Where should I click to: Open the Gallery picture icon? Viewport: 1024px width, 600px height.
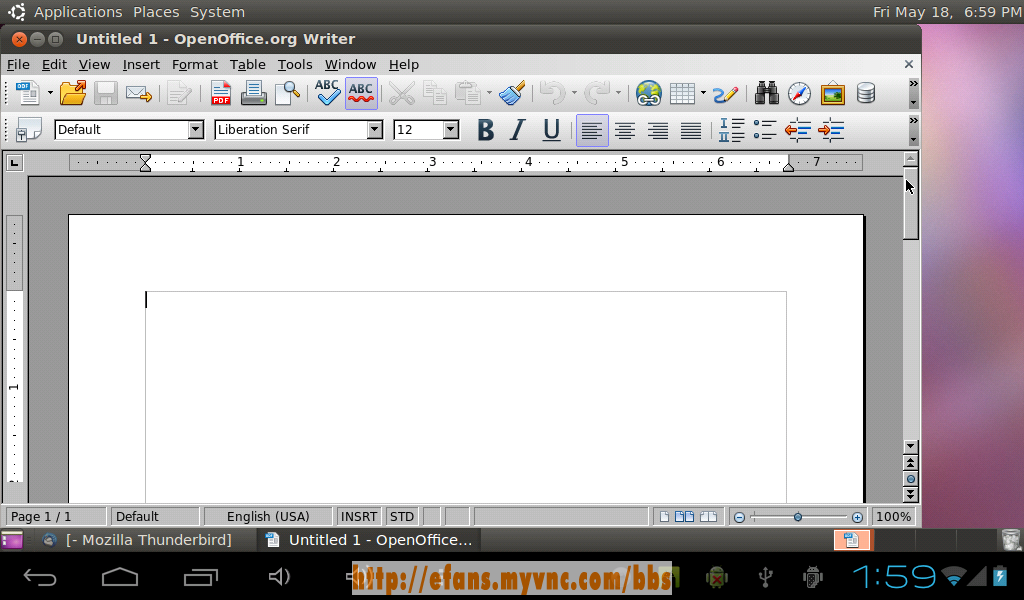click(x=833, y=93)
